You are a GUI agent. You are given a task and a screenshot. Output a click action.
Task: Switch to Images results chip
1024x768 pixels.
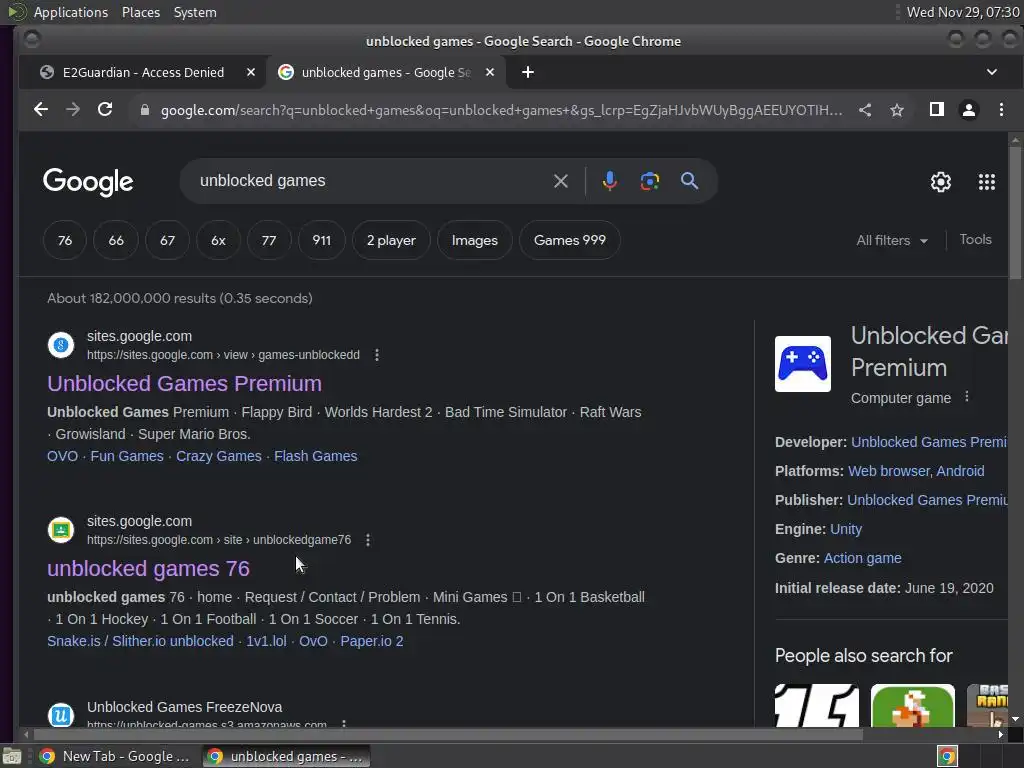tap(475, 240)
